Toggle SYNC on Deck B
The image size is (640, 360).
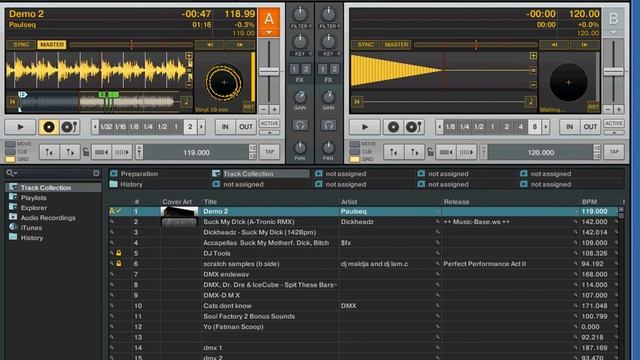365,44
